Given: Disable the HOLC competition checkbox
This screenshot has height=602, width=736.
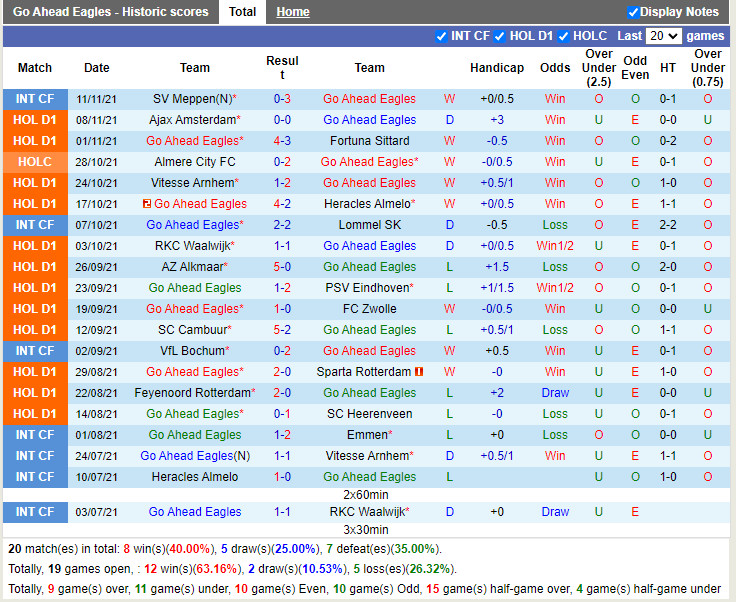Looking at the screenshot, I should 564,36.
